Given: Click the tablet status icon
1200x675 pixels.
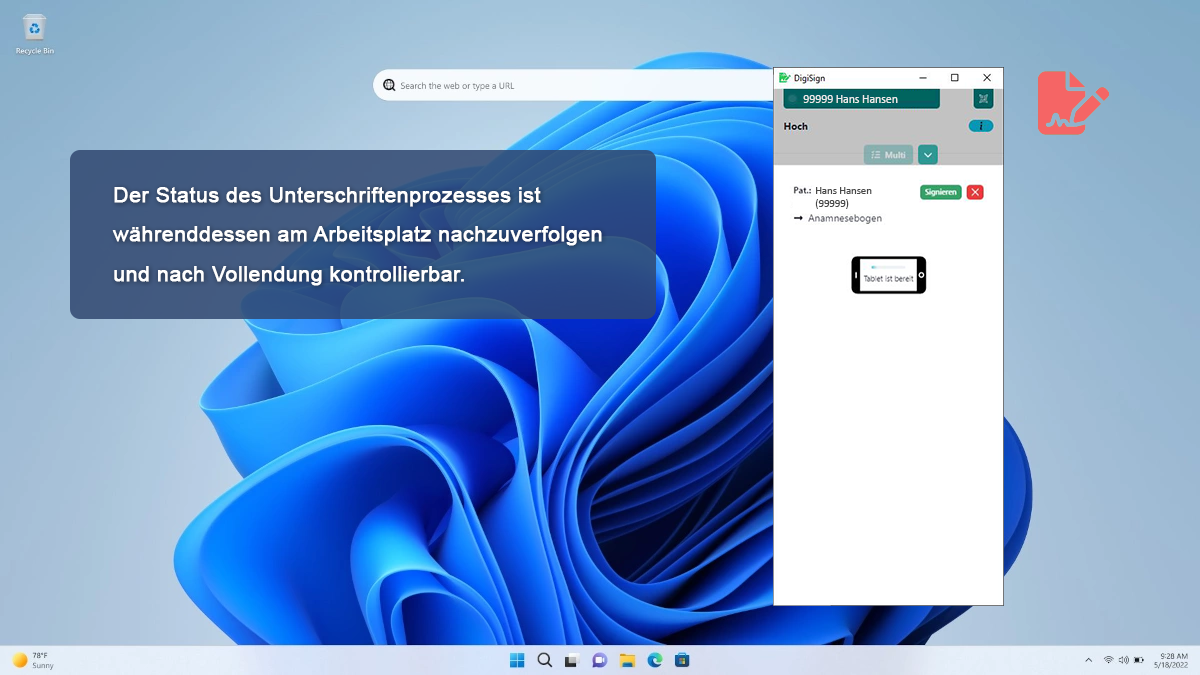Looking at the screenshot, I should click(888, 275).
